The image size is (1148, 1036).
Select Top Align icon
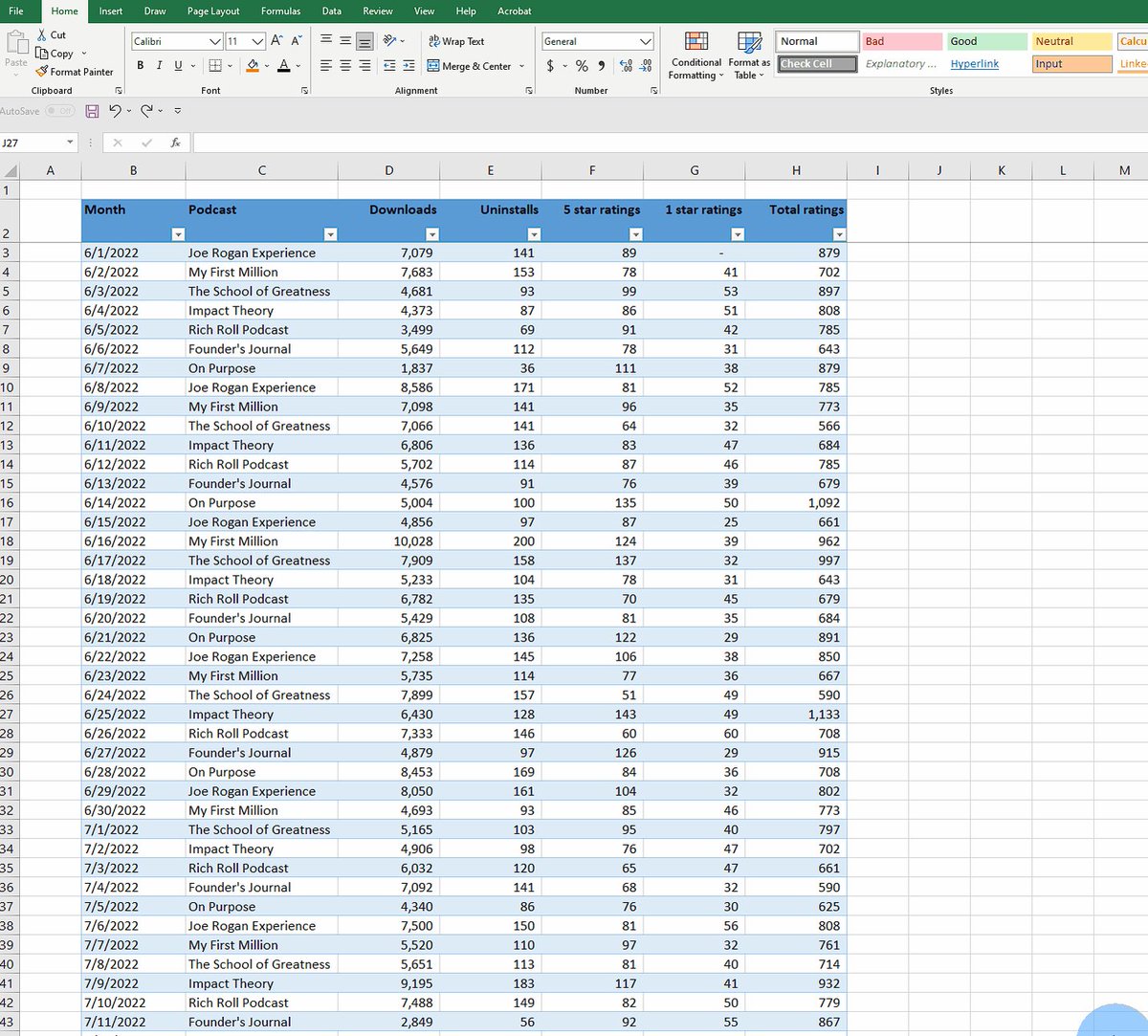pyautogui.click(x=326, y=41)
